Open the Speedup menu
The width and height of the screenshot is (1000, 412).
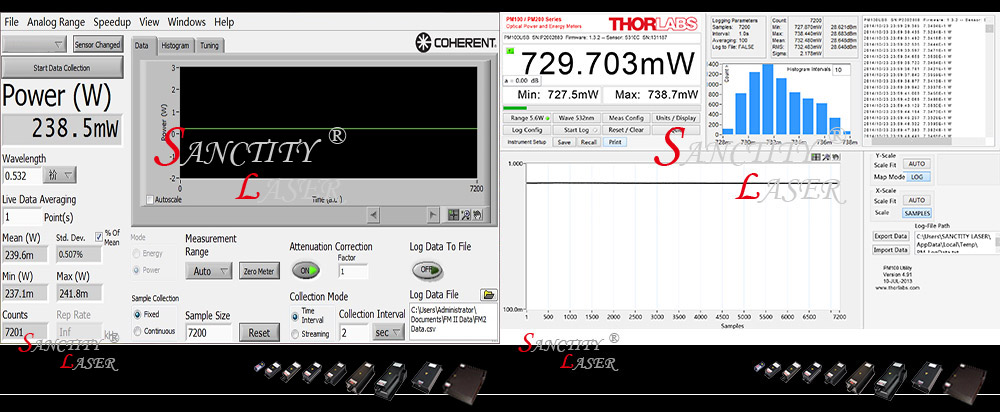112,22
